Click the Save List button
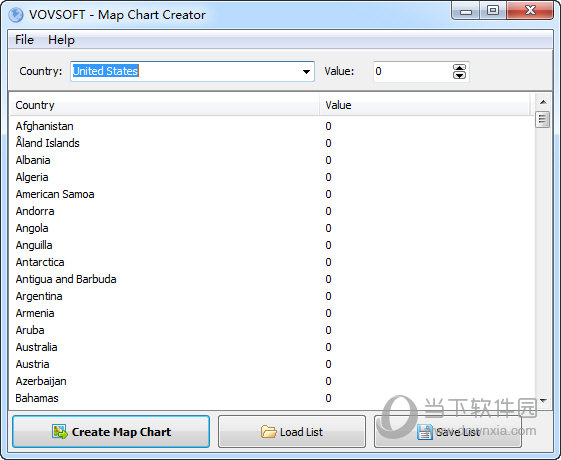Image resolution: width=561 pixels, height=460 pixels. 448,432
